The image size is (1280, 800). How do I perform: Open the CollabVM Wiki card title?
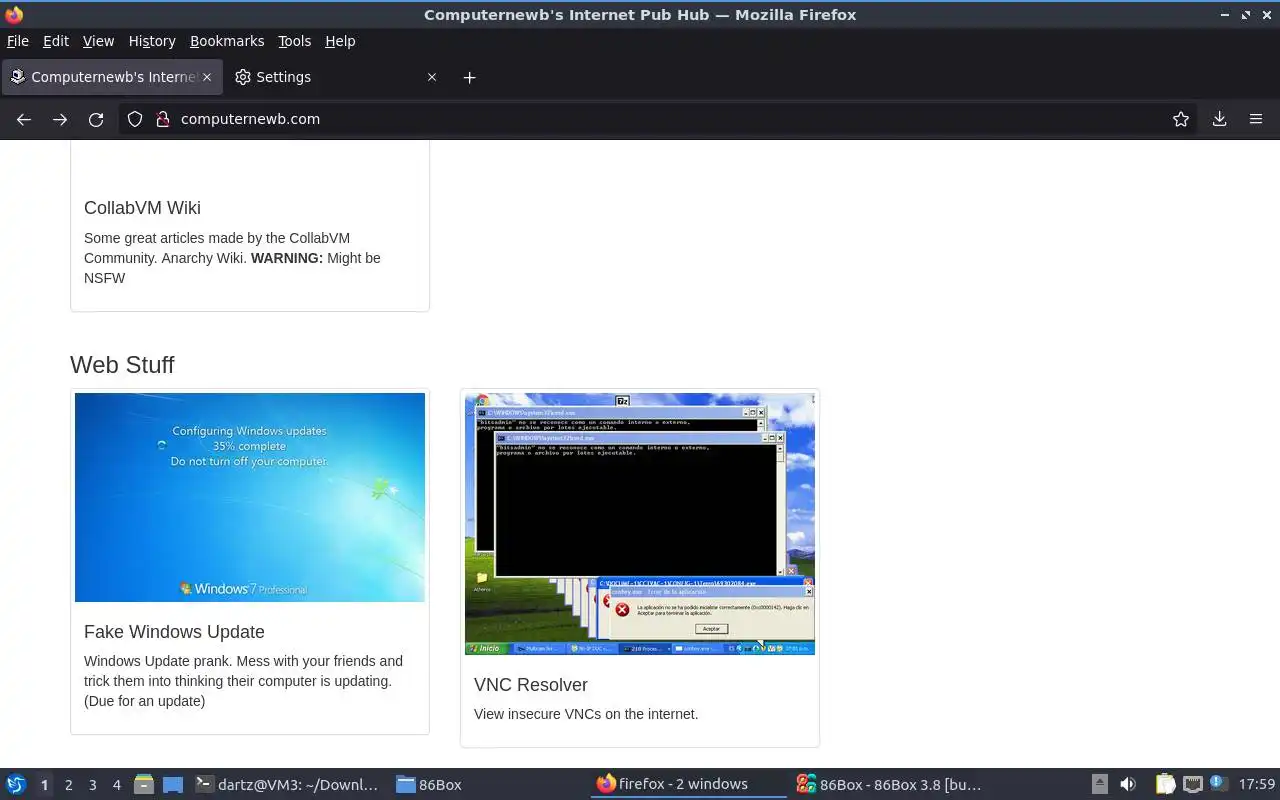[142, 208]
